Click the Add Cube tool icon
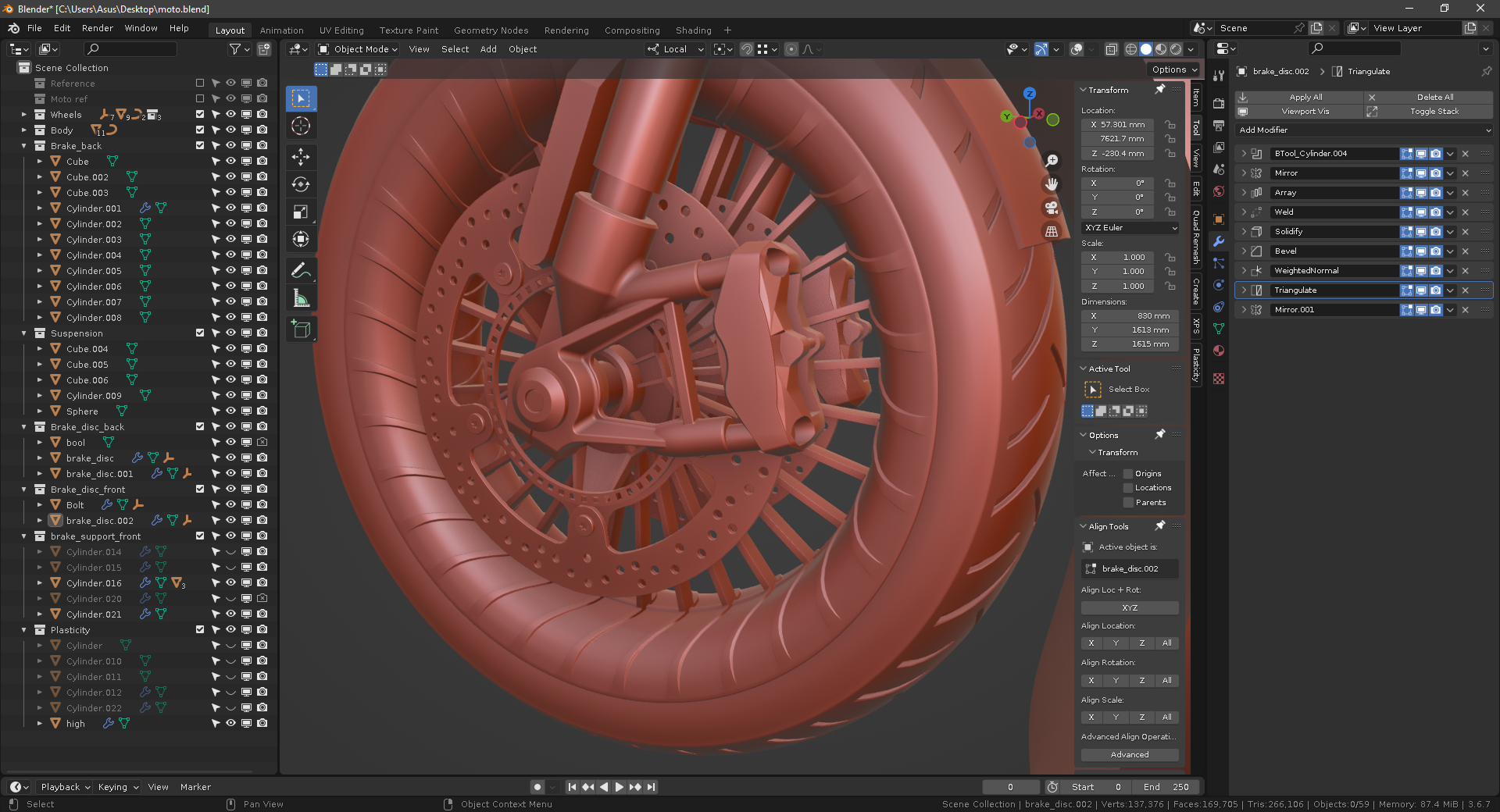 click(301, 329)
